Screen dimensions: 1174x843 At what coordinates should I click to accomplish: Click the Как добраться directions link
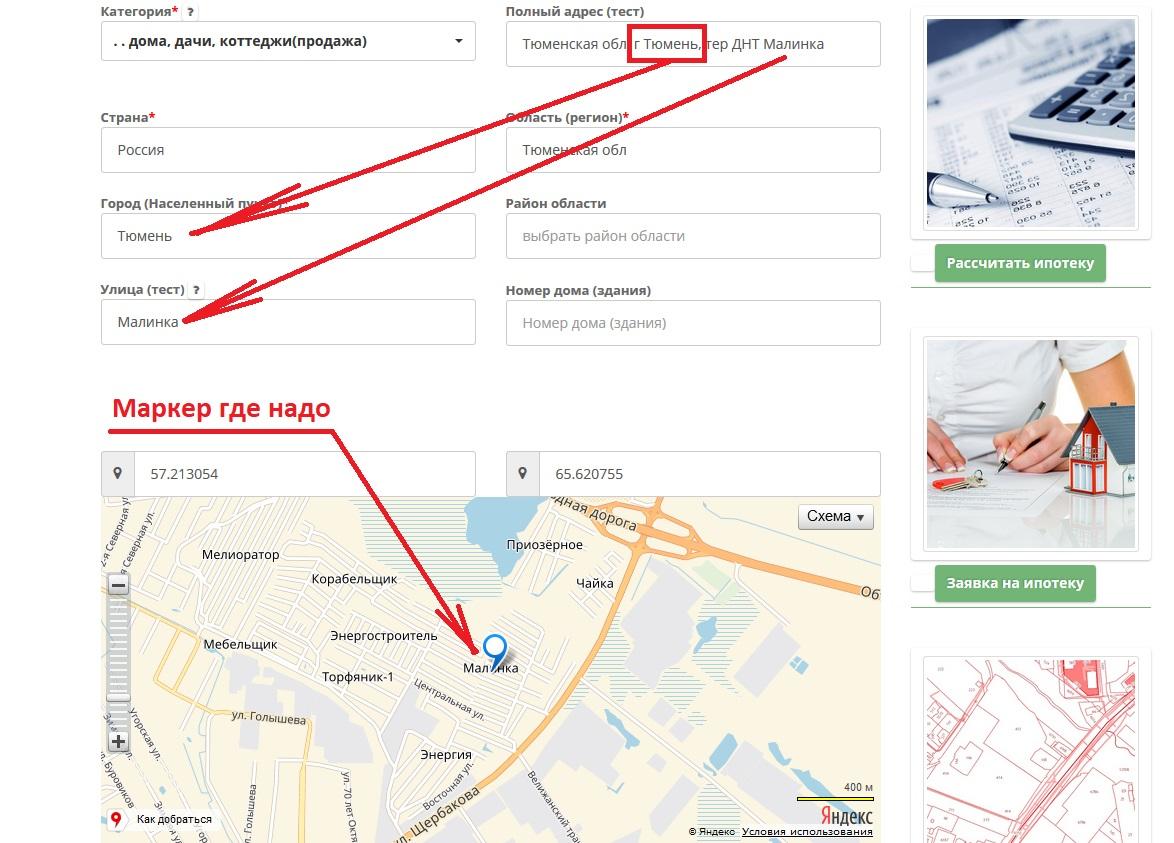pos(174,819)
